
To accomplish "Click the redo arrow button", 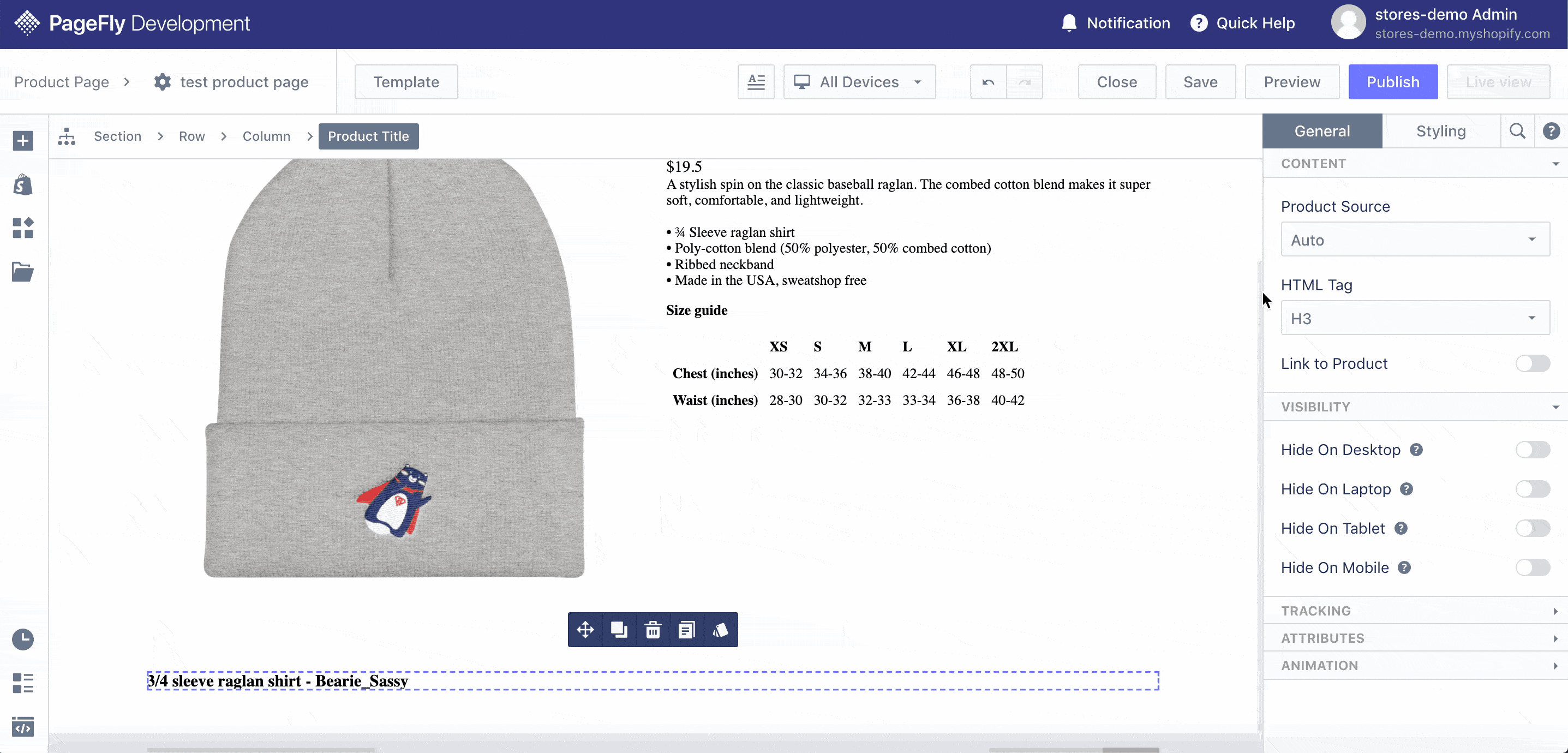I will pos(1025,82).
